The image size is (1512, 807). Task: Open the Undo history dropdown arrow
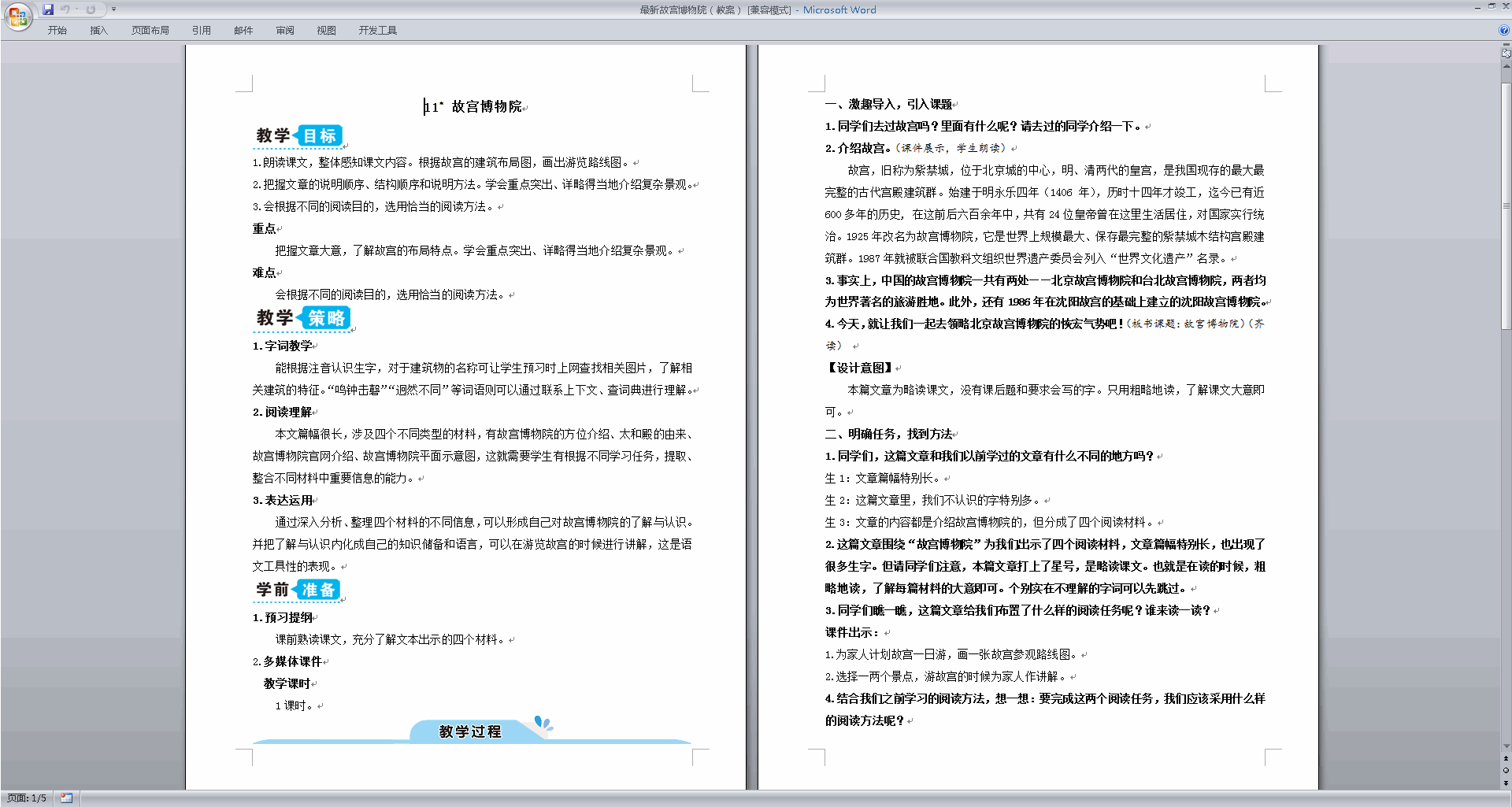[x=76, y=9]
